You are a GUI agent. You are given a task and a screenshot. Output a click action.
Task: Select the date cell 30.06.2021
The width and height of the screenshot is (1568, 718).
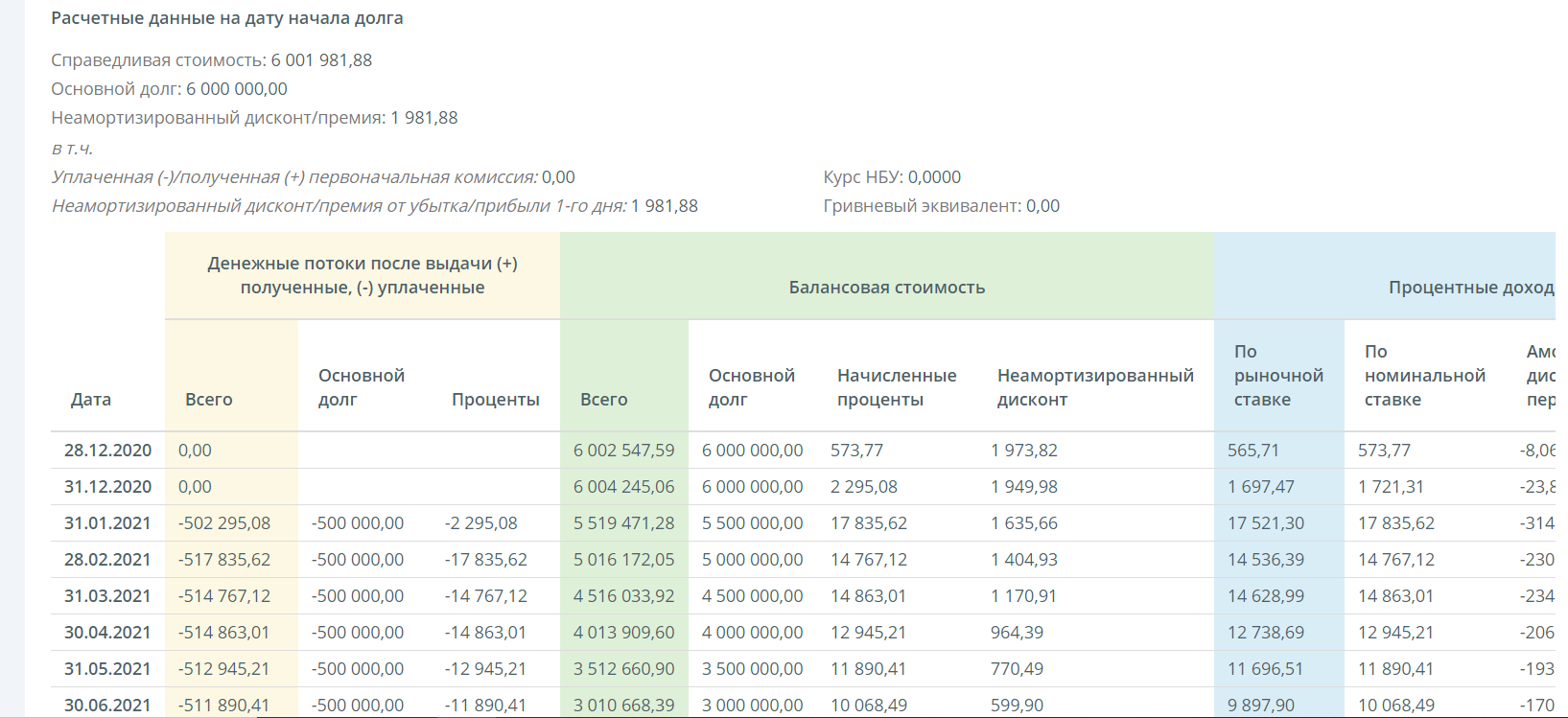(x=107, y=706)
